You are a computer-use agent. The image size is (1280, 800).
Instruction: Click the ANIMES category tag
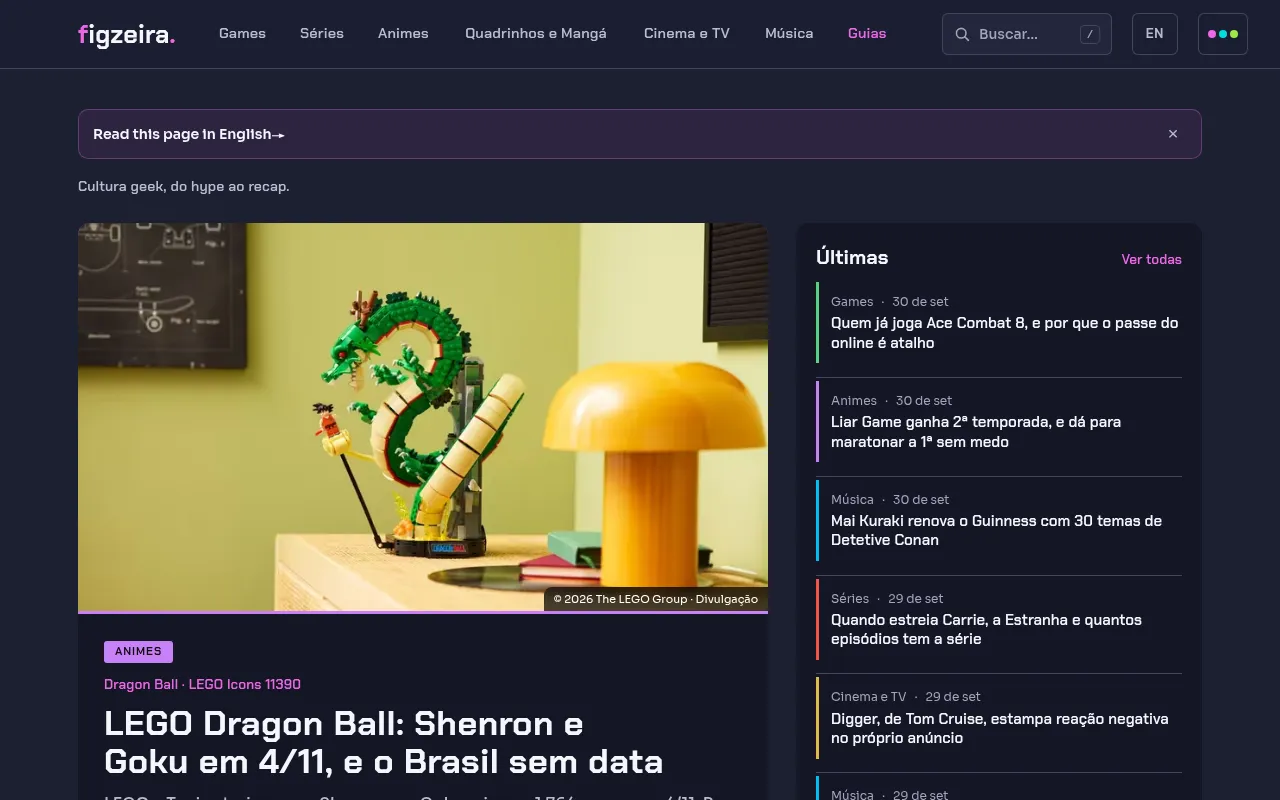pyautogui.click(x=138, y=652)
